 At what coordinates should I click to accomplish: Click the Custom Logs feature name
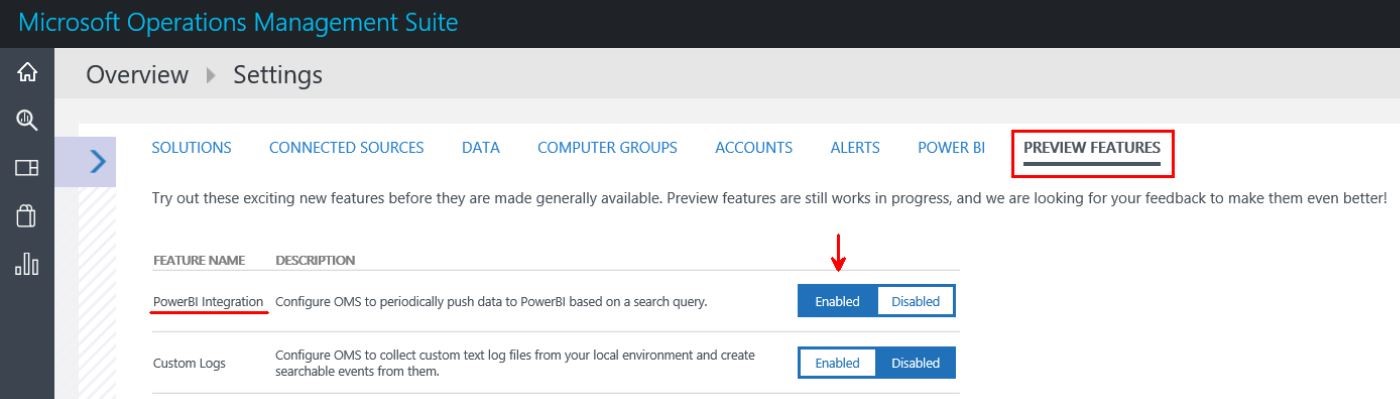[189, 363]
